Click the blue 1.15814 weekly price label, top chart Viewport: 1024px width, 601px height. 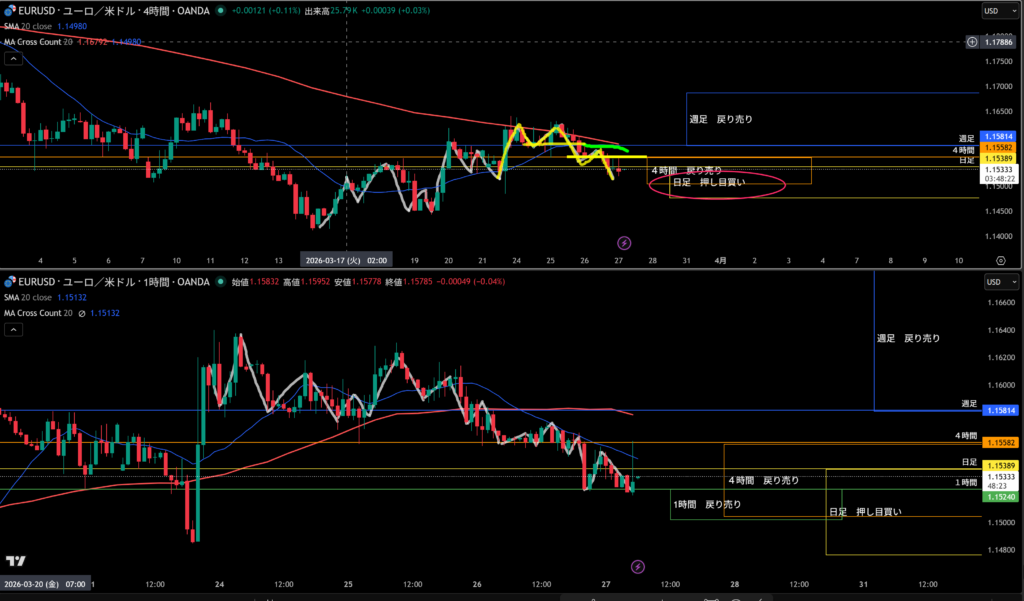click(x=999, y=136)
